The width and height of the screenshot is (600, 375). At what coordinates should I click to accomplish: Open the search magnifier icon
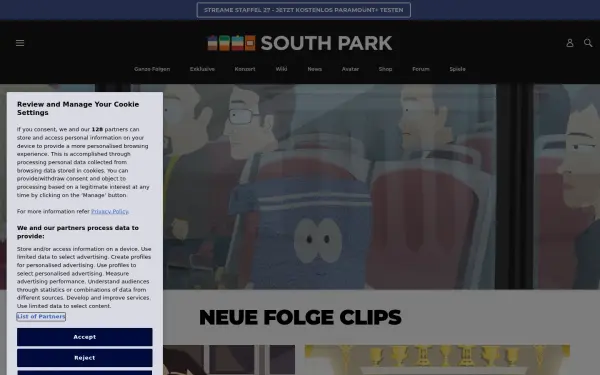[588, 43]
